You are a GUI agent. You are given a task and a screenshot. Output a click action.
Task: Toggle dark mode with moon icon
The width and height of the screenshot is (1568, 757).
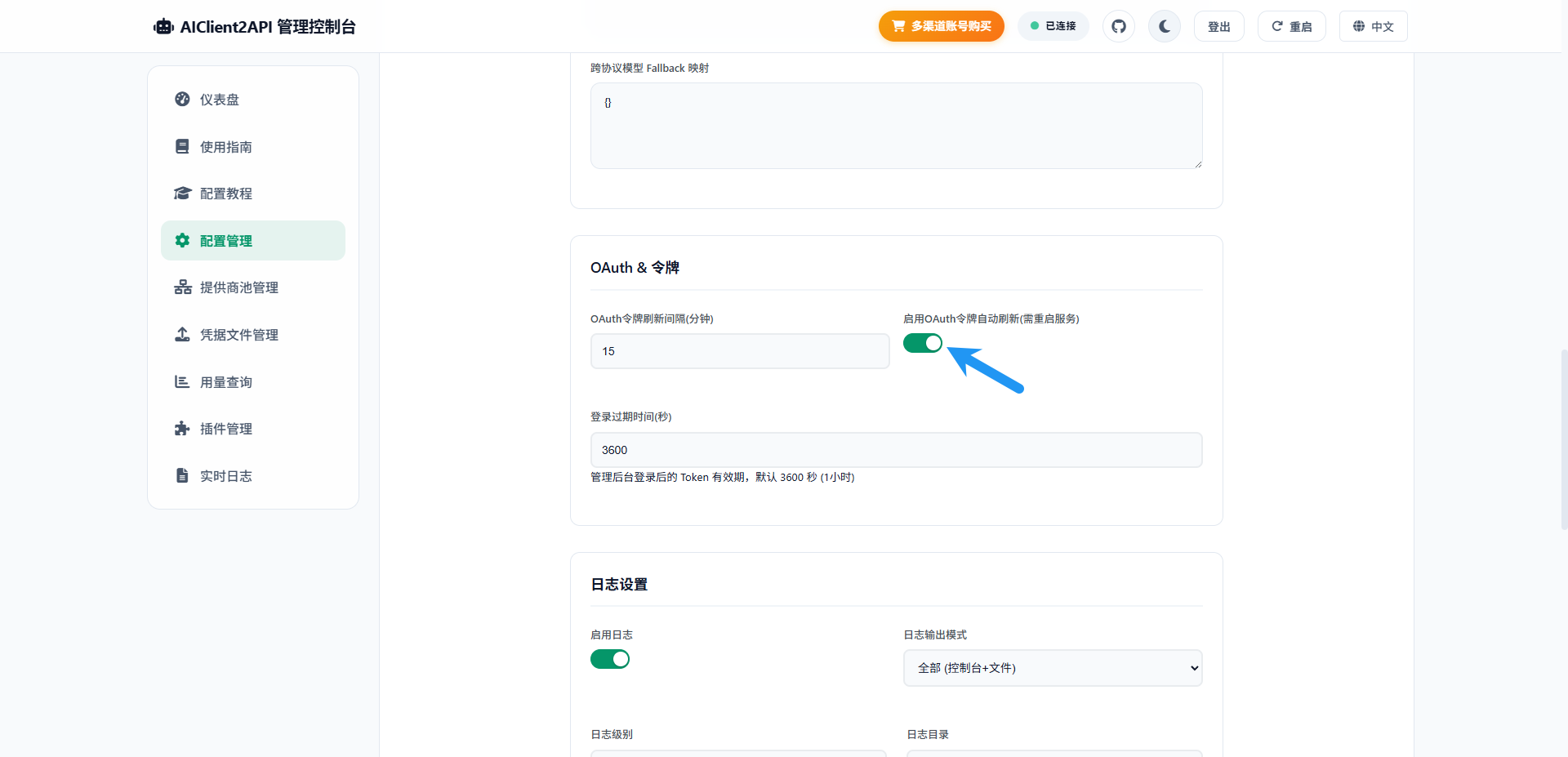coord(1165,26)
